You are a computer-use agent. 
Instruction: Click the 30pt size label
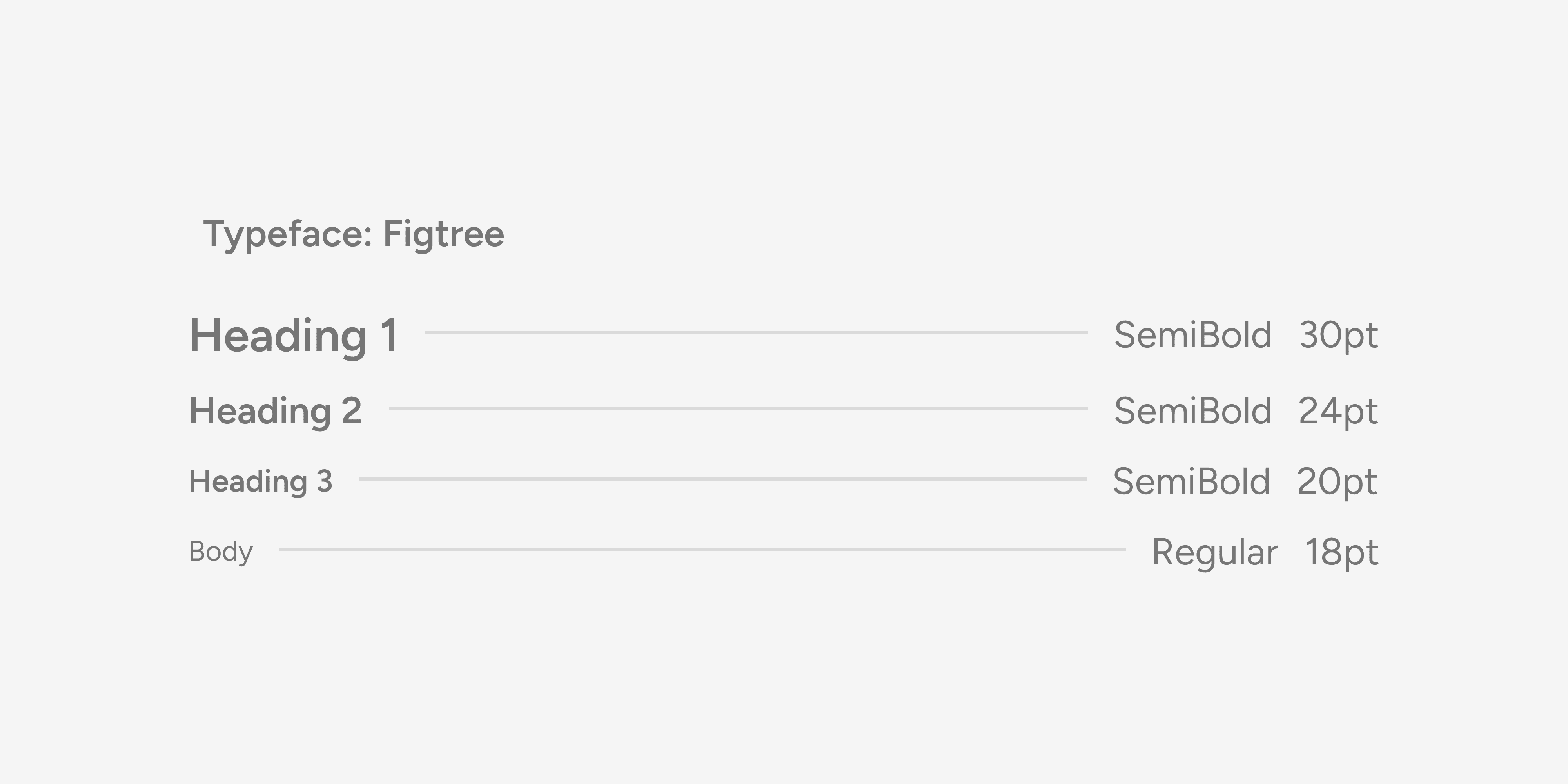pyautogui.click(x=1339, y=337)
